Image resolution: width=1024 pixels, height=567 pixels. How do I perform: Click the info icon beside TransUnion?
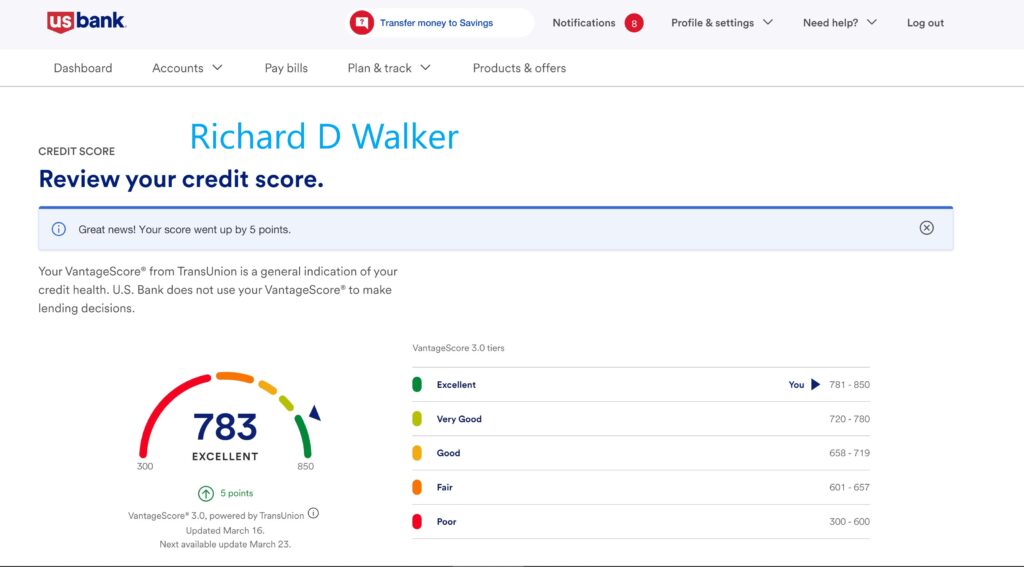click(x=313, y=514)
